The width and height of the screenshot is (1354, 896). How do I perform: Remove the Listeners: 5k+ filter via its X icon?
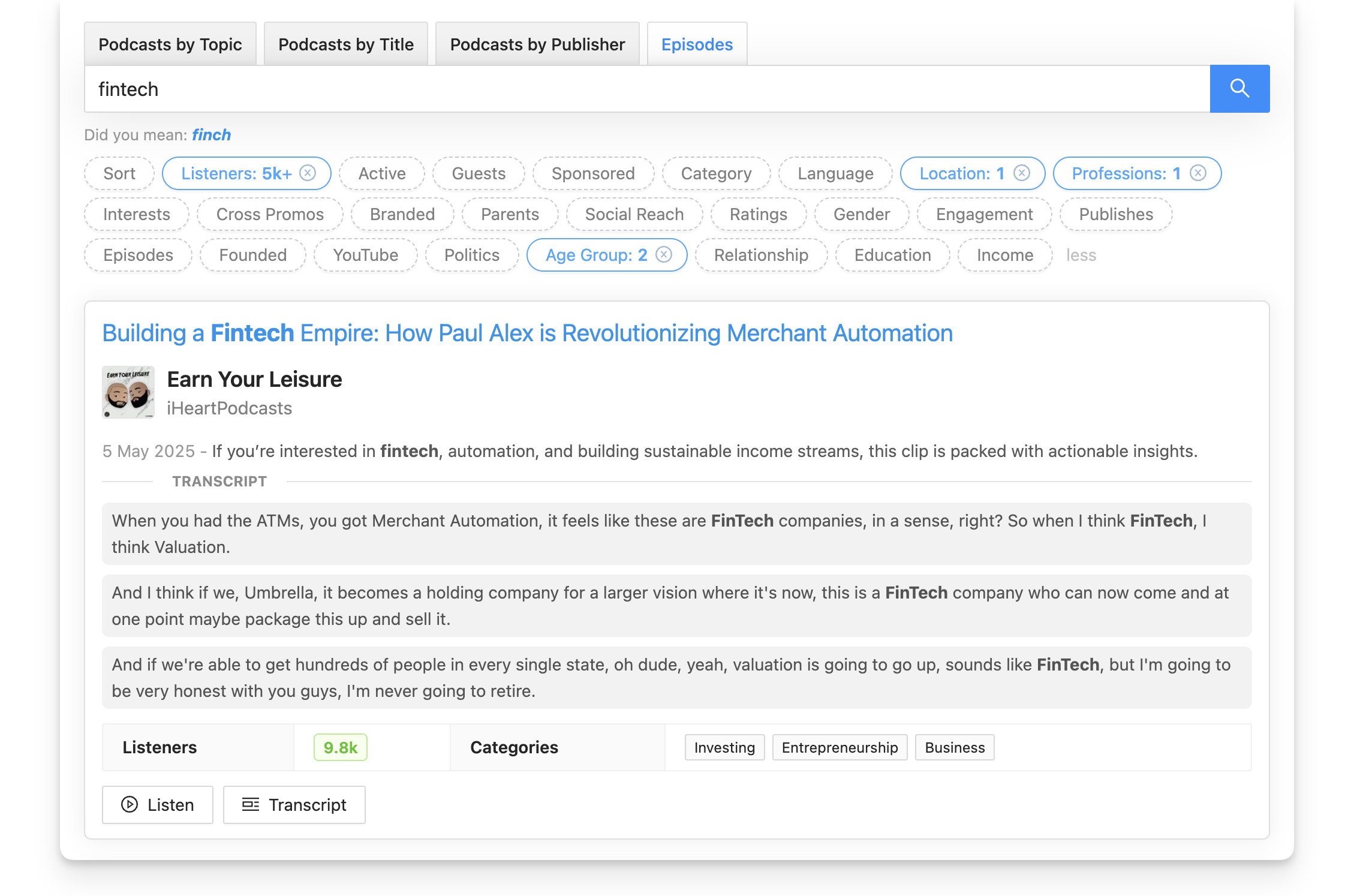[308, 173]
